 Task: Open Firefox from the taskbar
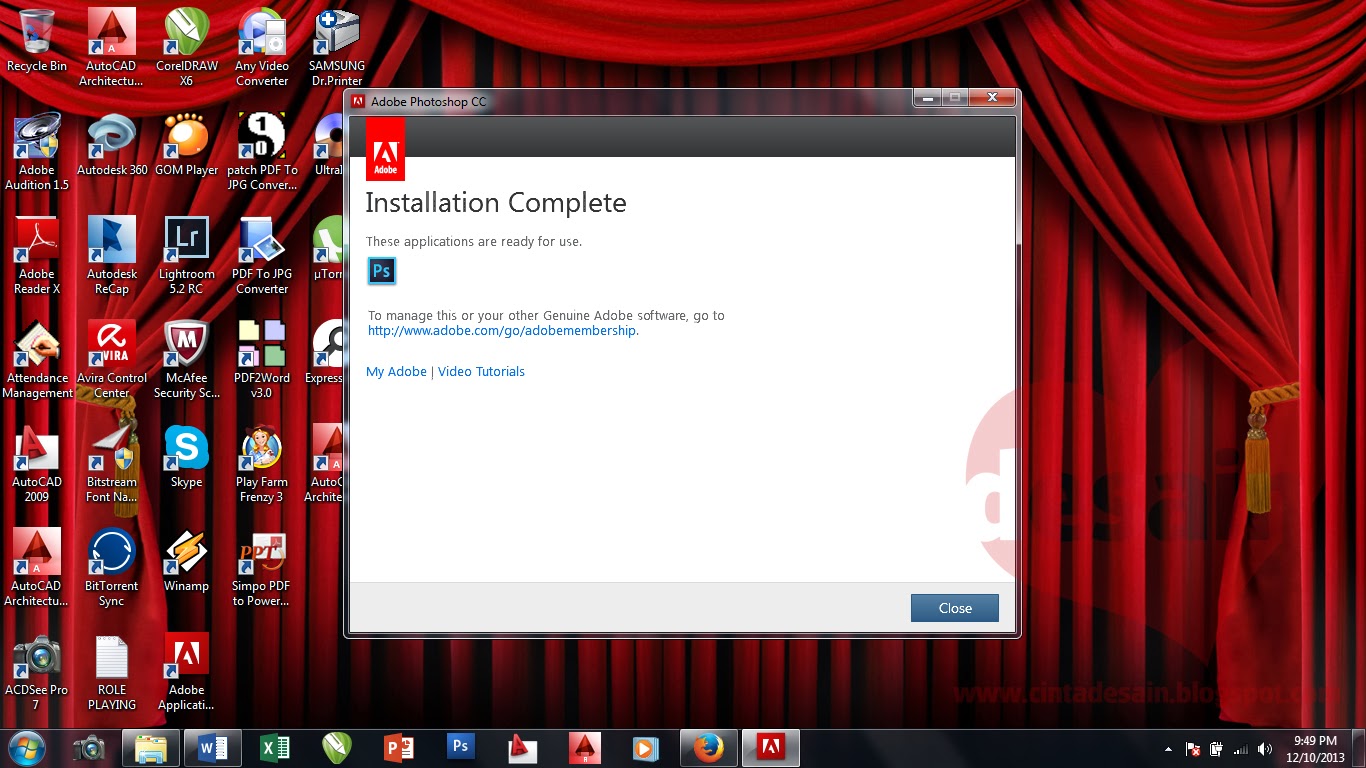[709, 748]
